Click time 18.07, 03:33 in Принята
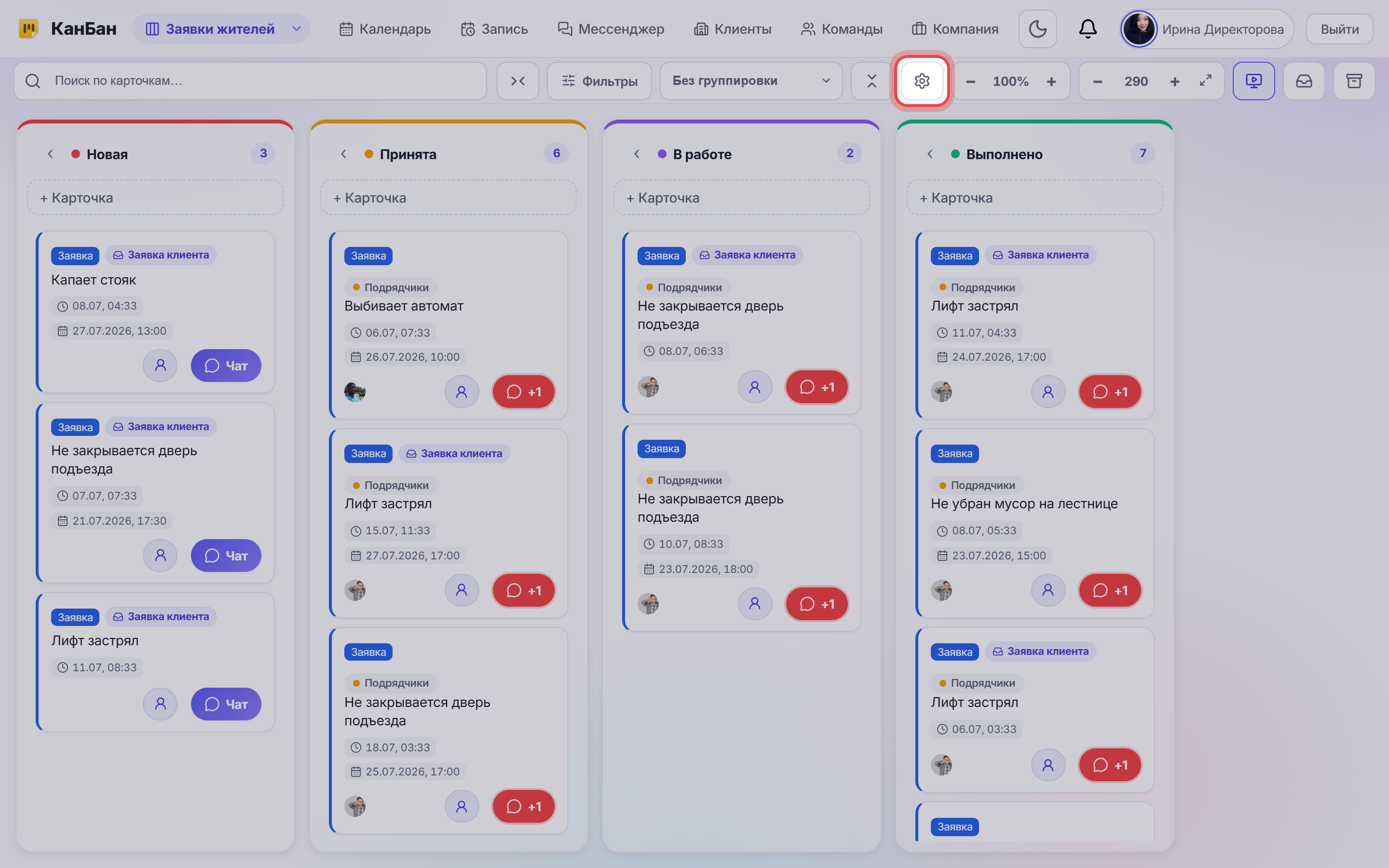The width and height of the screenshot is (1389, 868). [391, 747]
